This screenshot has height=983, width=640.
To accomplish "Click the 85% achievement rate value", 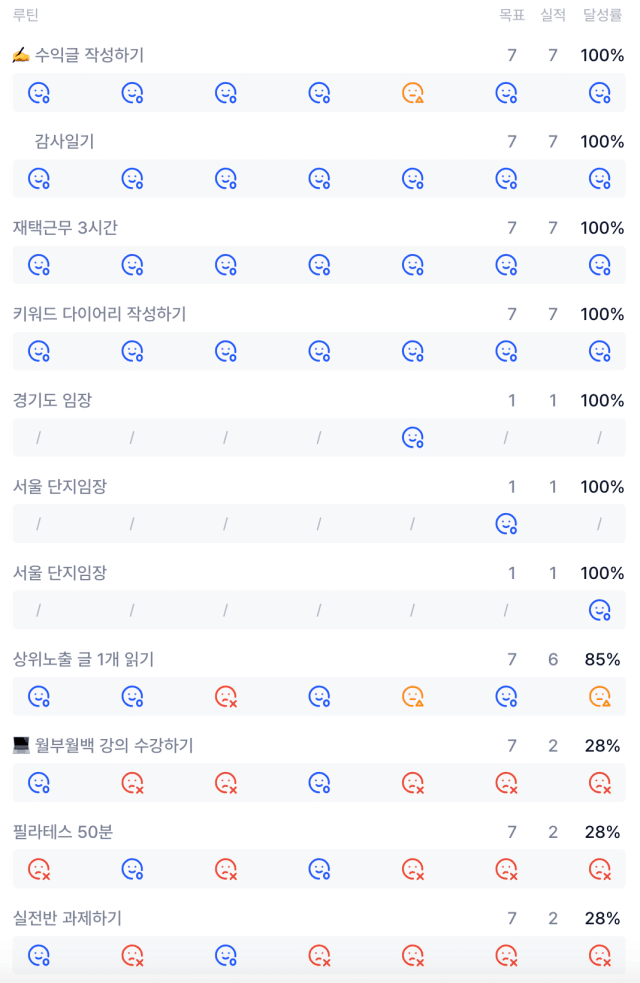I will pyautogui.click(x=602, y=660).
